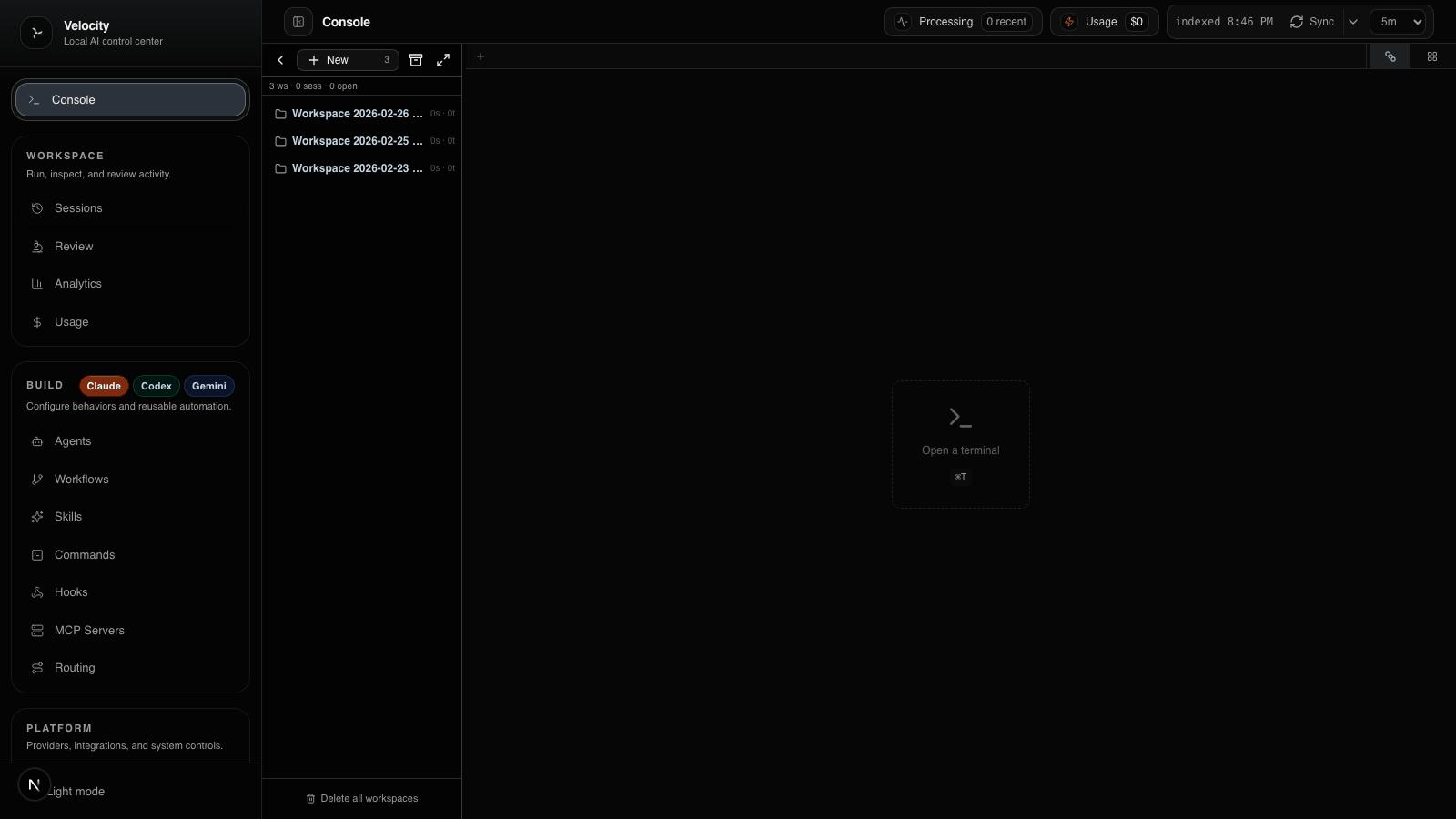Navigate to MCP Servers
Viewport: 1456px width, 819px height.
tap(89, 630)
